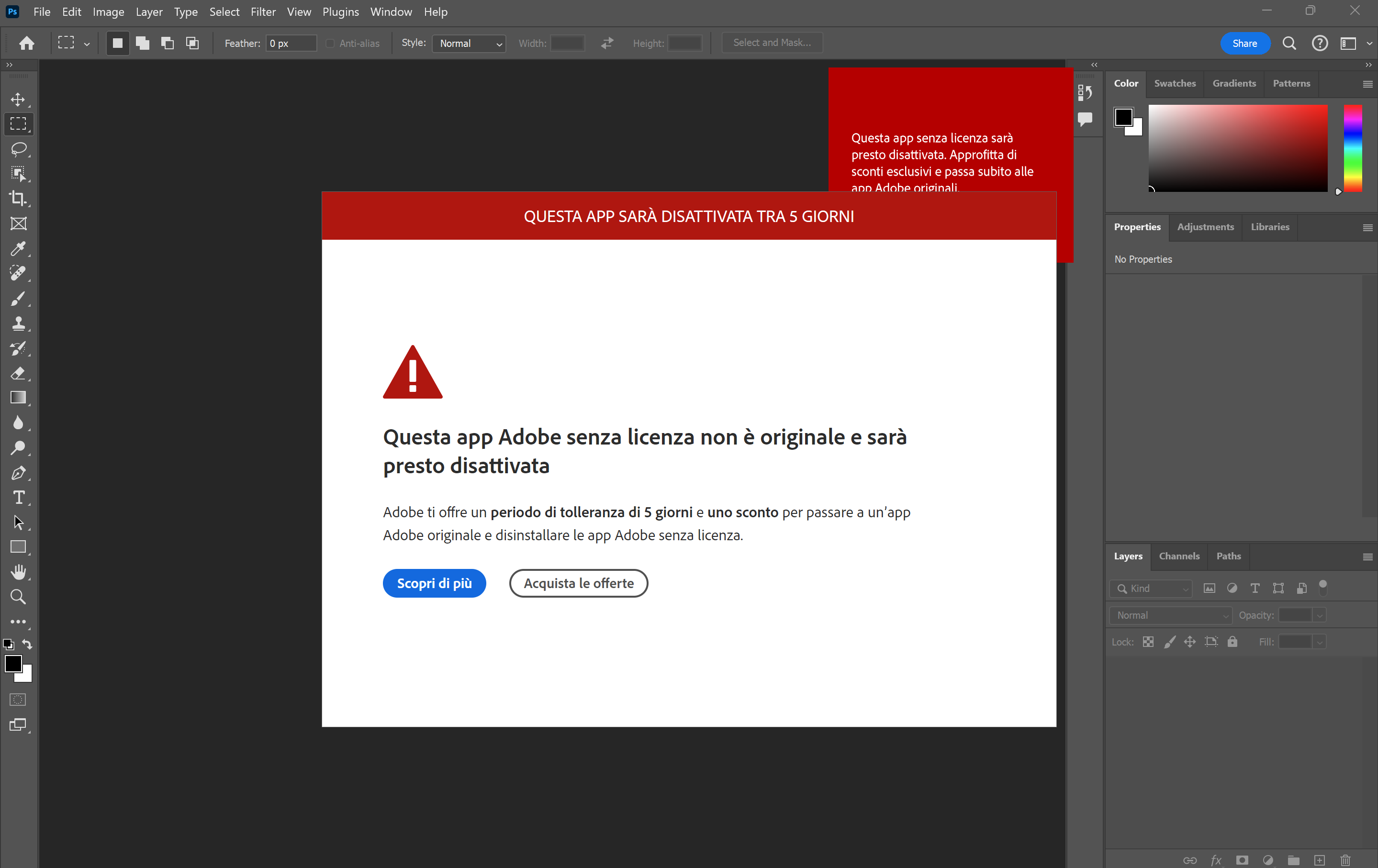The image size is (1378, 868).
Task: Reset default foreground and background colors
Action: tap(9, 644)
